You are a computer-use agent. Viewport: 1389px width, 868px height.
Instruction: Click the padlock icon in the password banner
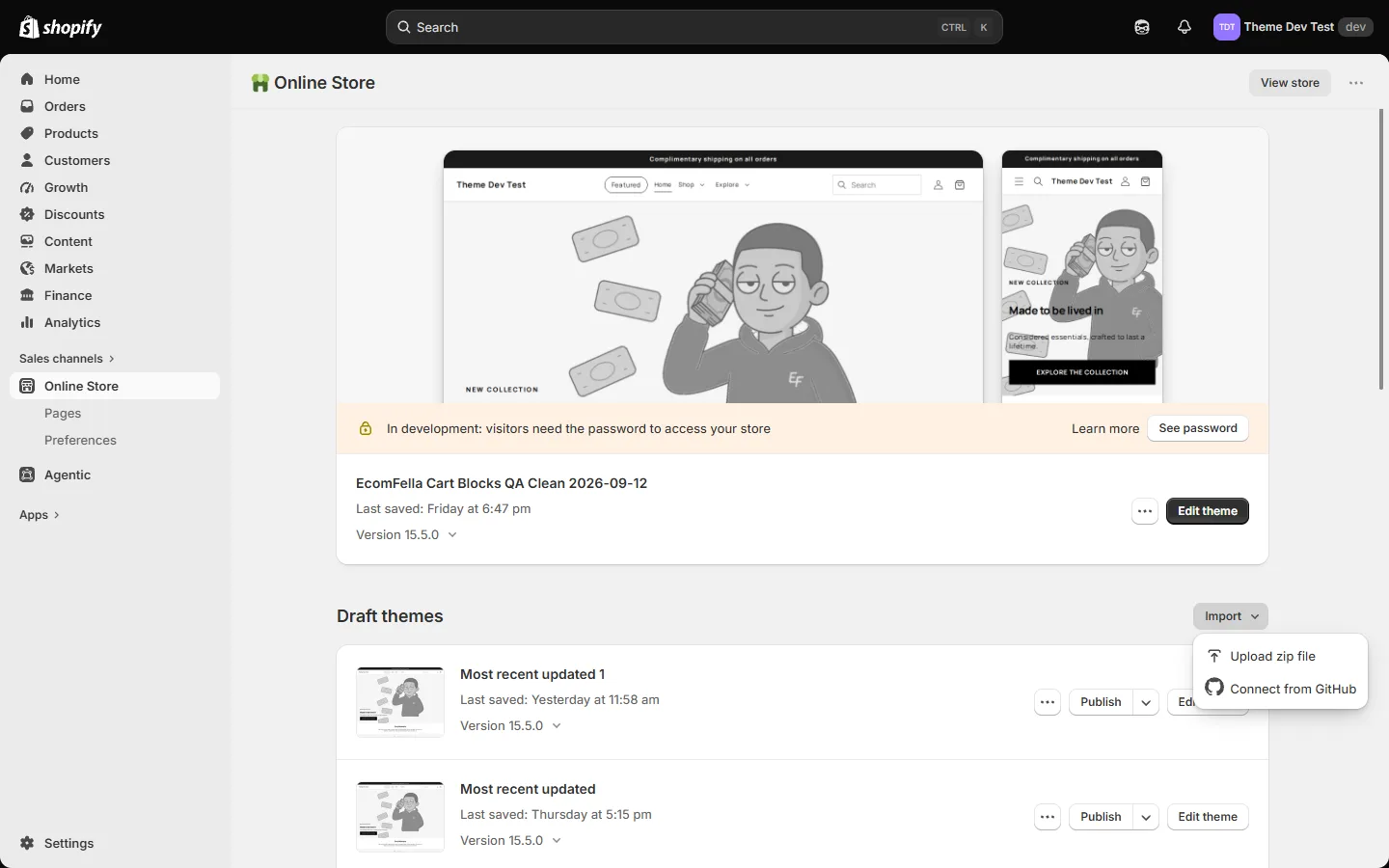tap(366, 428)
